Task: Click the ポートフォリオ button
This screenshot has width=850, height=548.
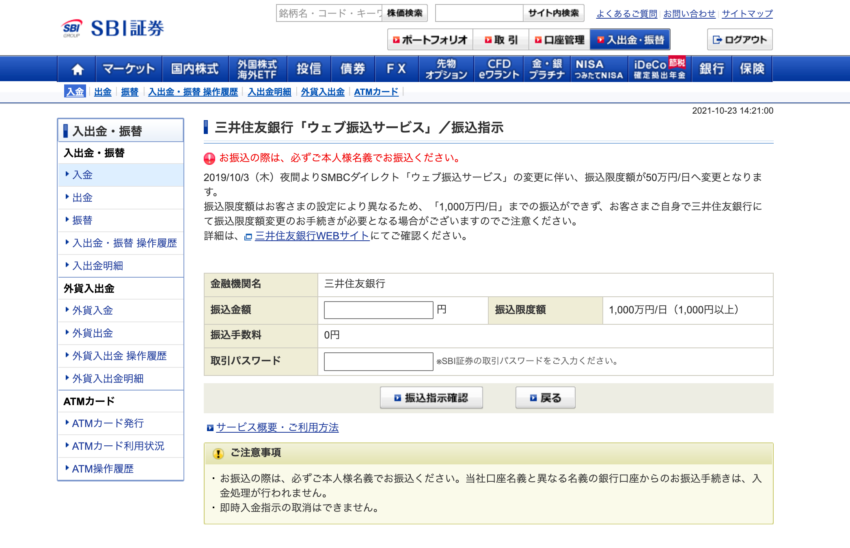Action: pyautogui.click(x=430, y=40)
